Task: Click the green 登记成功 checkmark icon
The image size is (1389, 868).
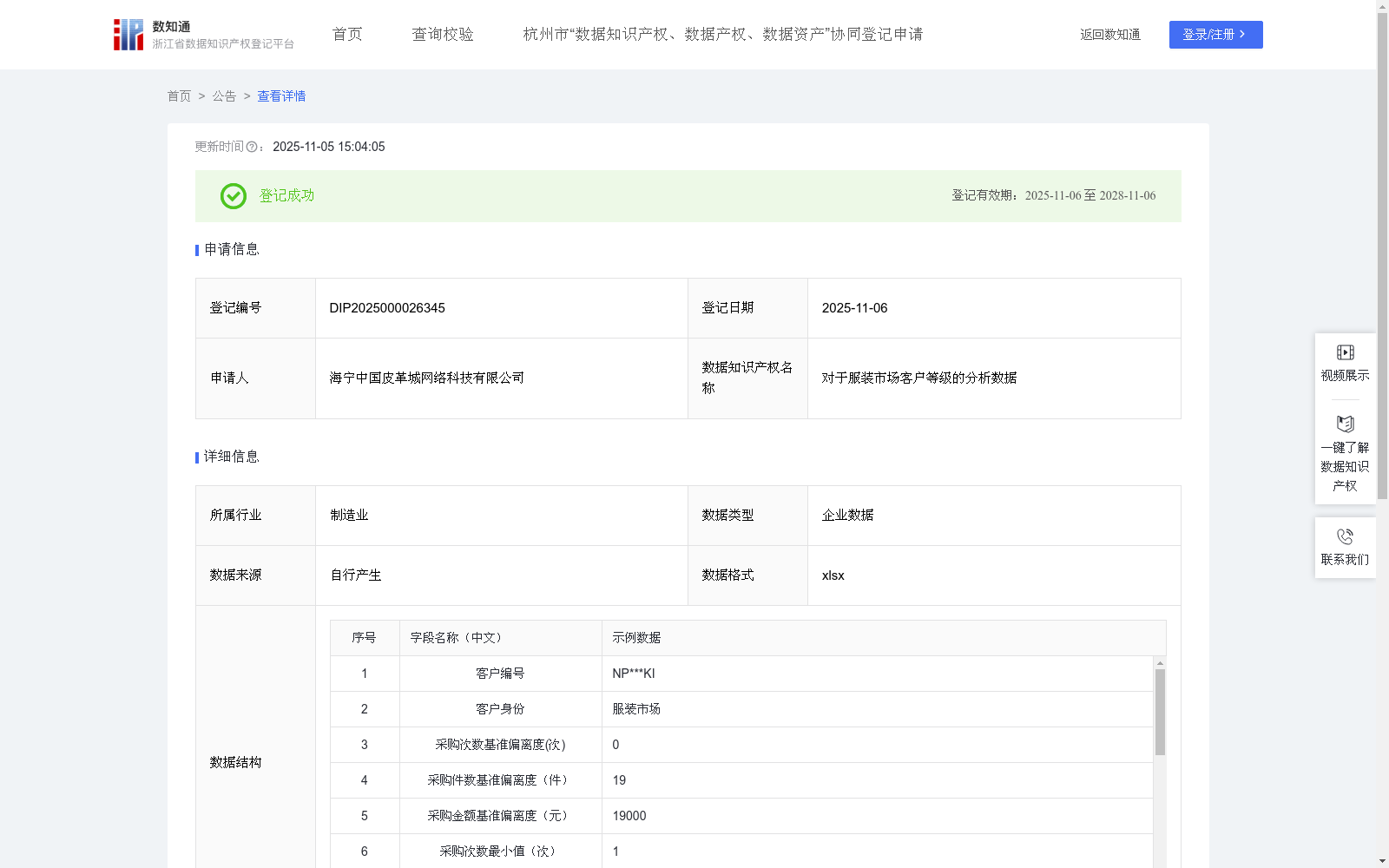Action: [233, 196]
